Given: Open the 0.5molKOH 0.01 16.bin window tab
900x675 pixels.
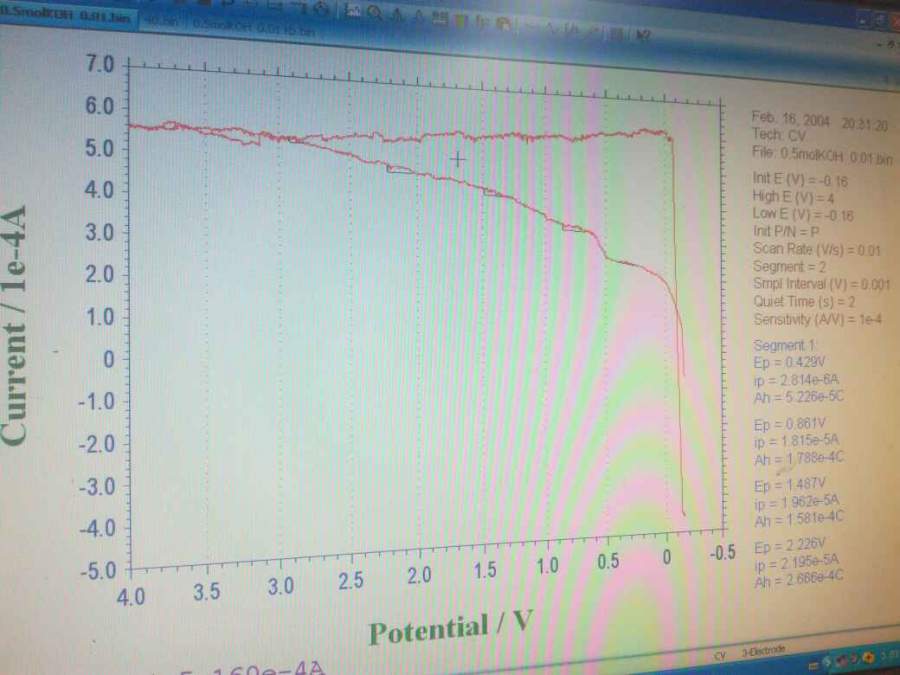Looking at the screenshot, I should (253, 26).
